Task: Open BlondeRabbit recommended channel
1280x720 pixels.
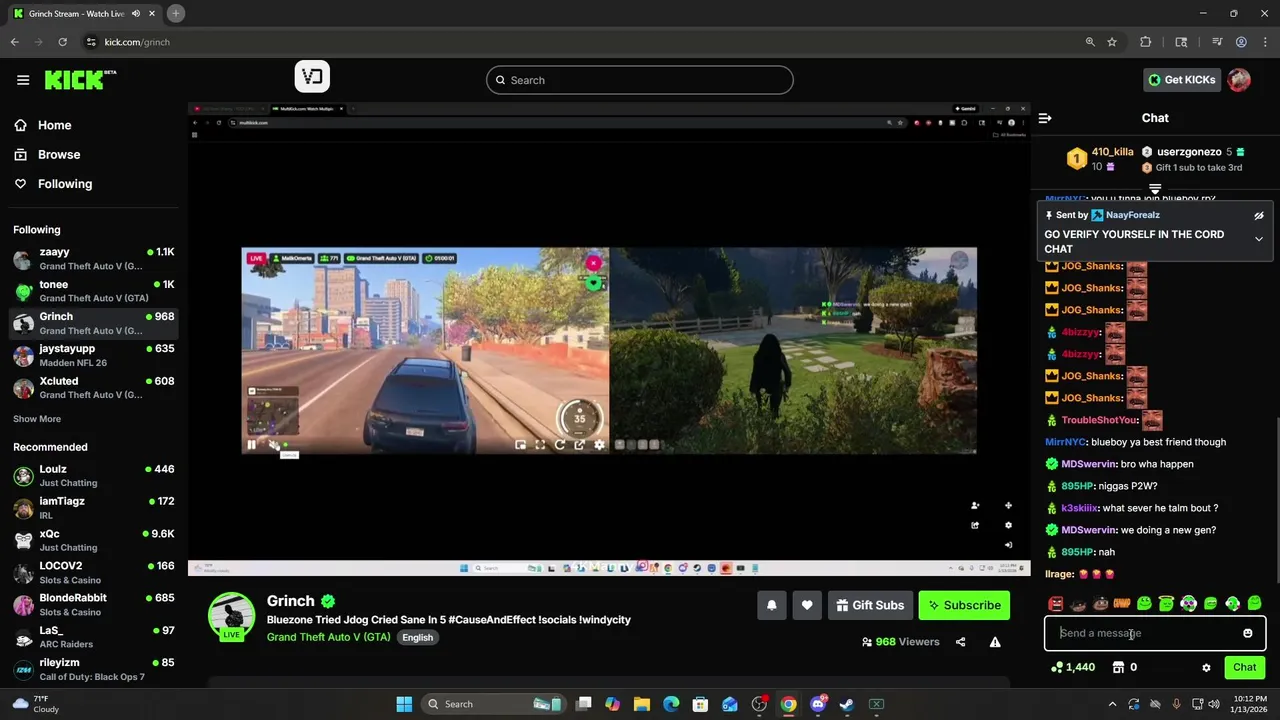Action: pos(94,604)
